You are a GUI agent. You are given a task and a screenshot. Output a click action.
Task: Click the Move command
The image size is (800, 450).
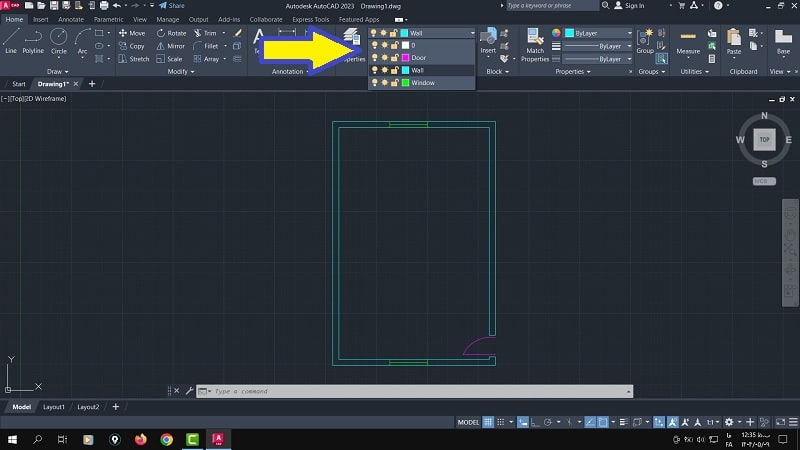point(132,33)
